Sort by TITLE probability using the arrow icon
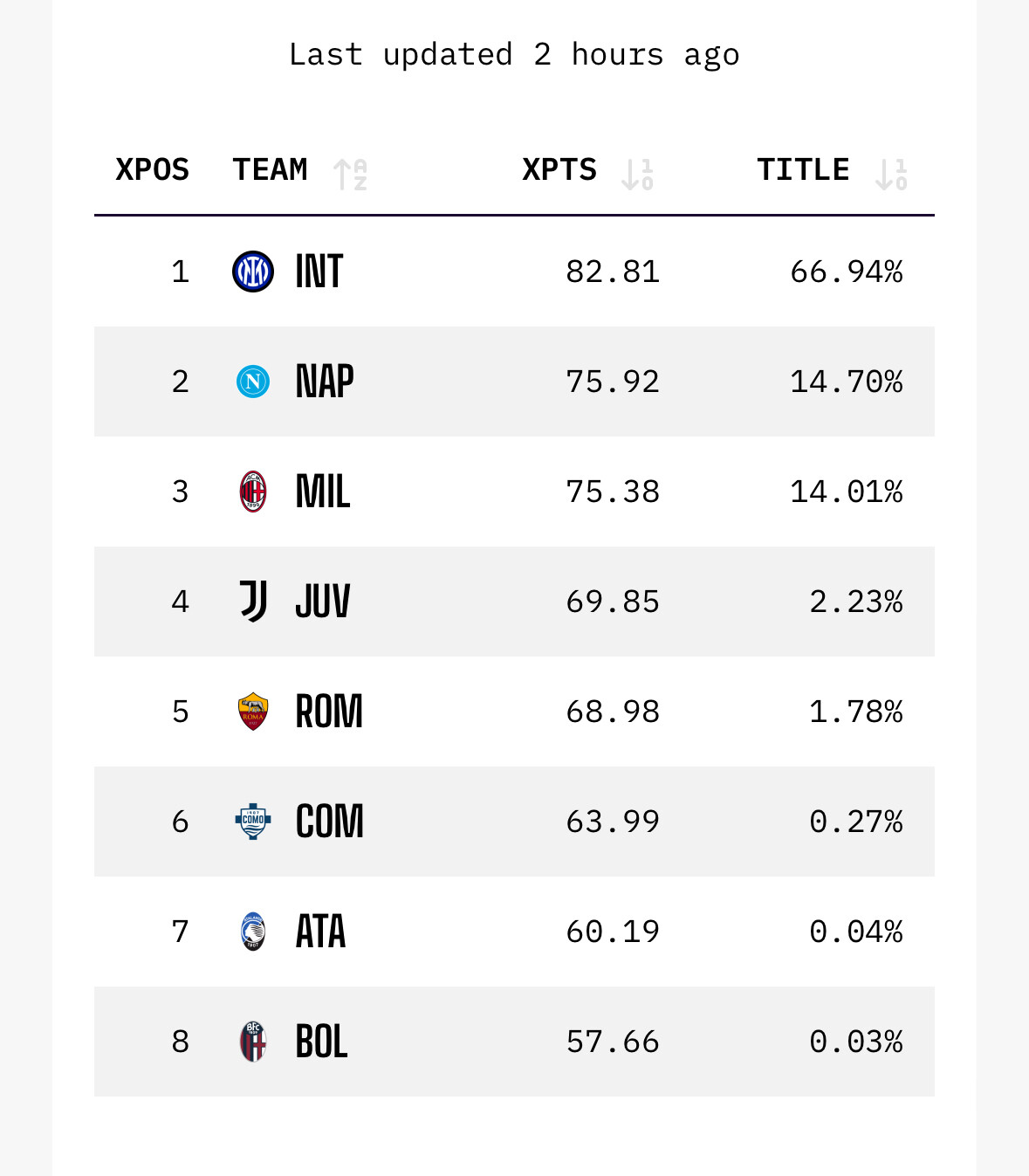The image size is (1029, 1176). click(891, 174)
